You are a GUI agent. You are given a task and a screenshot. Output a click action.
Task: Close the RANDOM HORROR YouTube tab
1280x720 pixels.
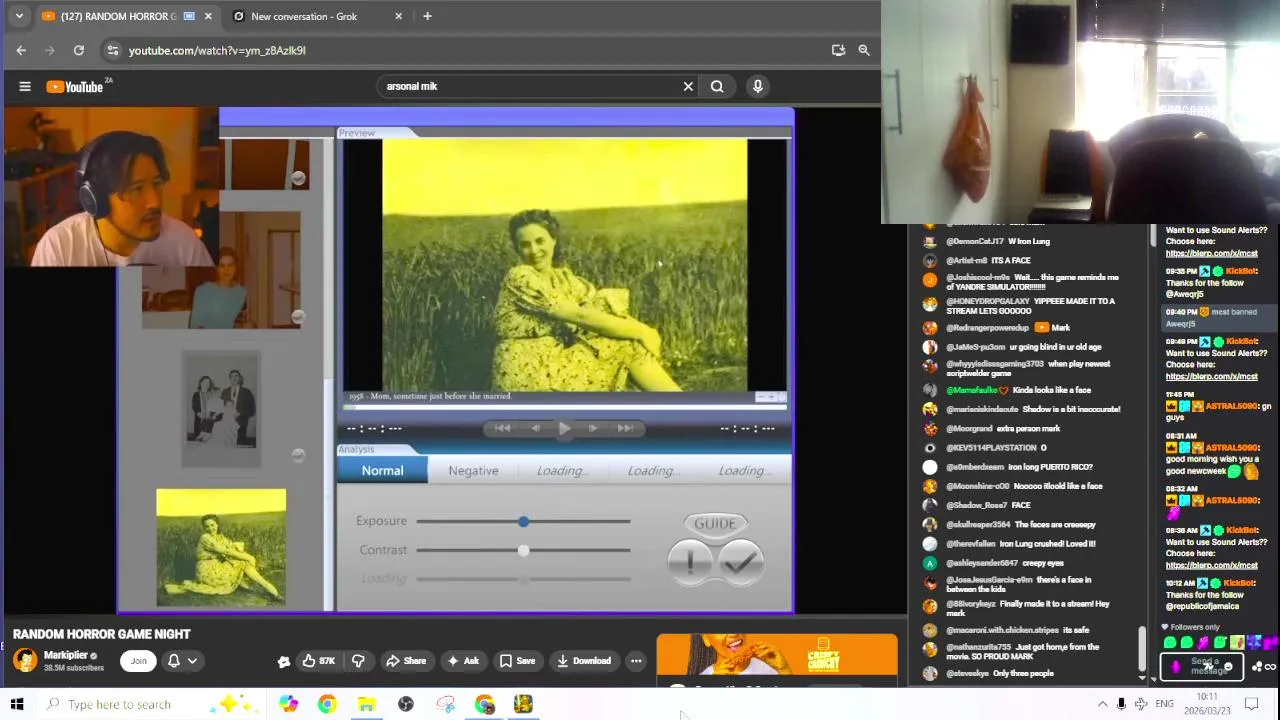(x=208, y=16)
